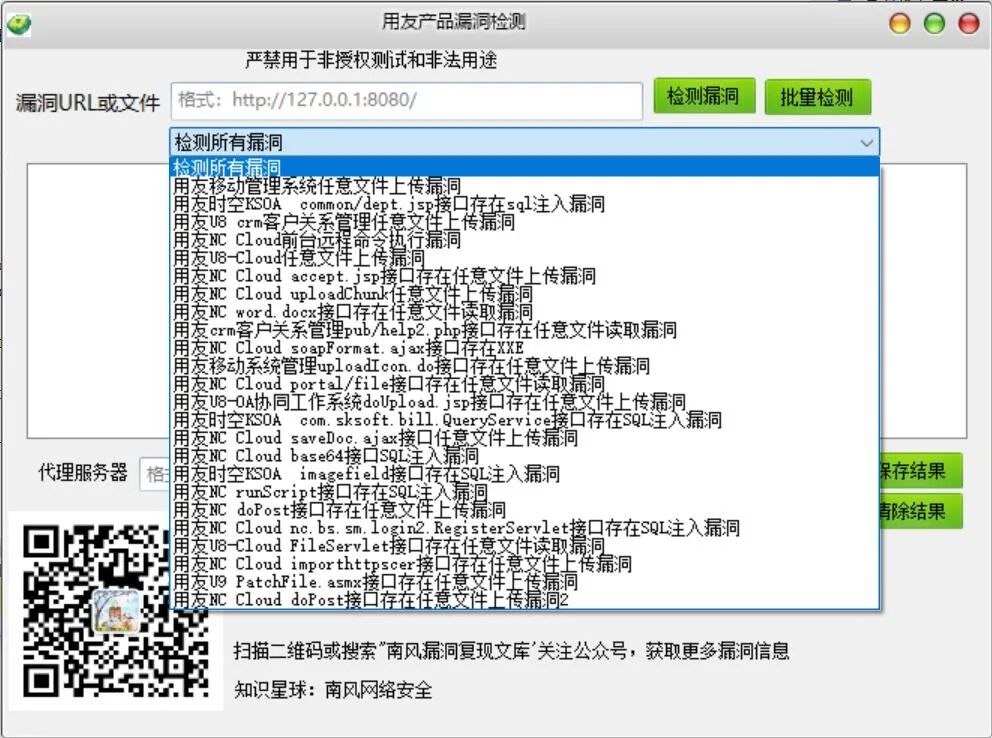Viewport: 992px width, 738px height.
Task: Collapse the 检测所有漏洞 dropdown arrow
Action: pos(866,143)
